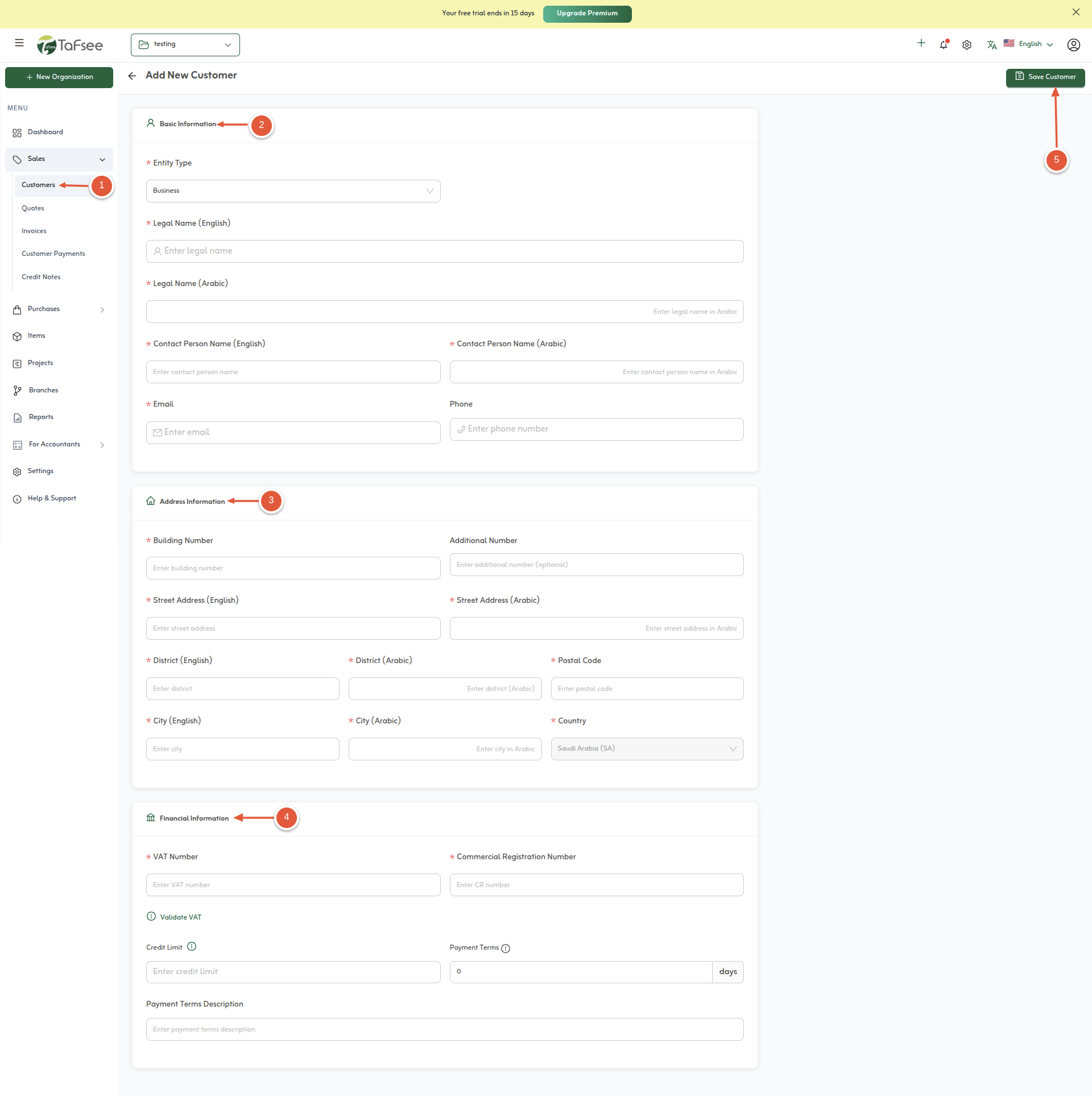1092x1097 pixels.
Task: Open the header settings gear icon
Action: coord(967,45)
